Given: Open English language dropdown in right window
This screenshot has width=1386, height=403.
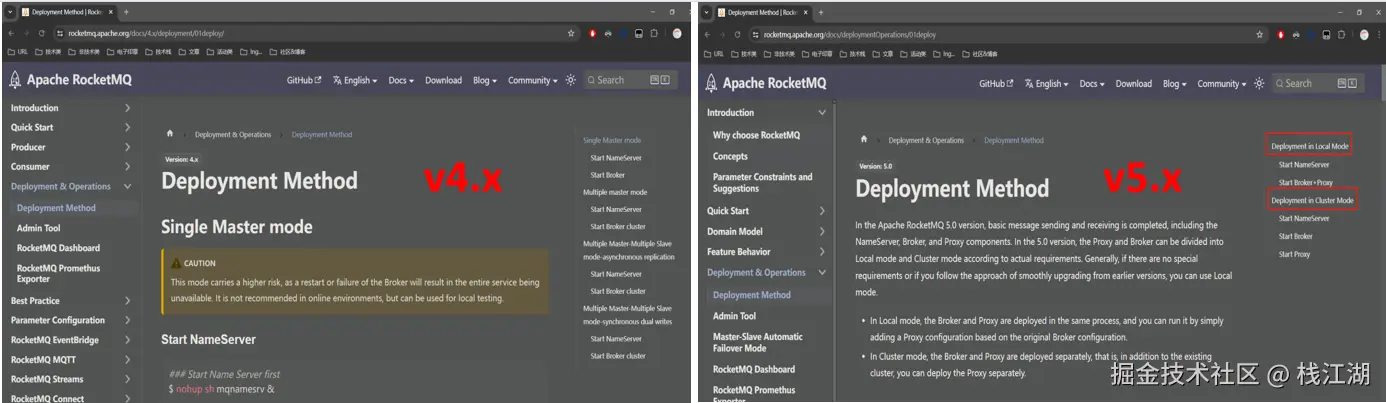Looking at the screenshot, I should (x=1047, y=84).
